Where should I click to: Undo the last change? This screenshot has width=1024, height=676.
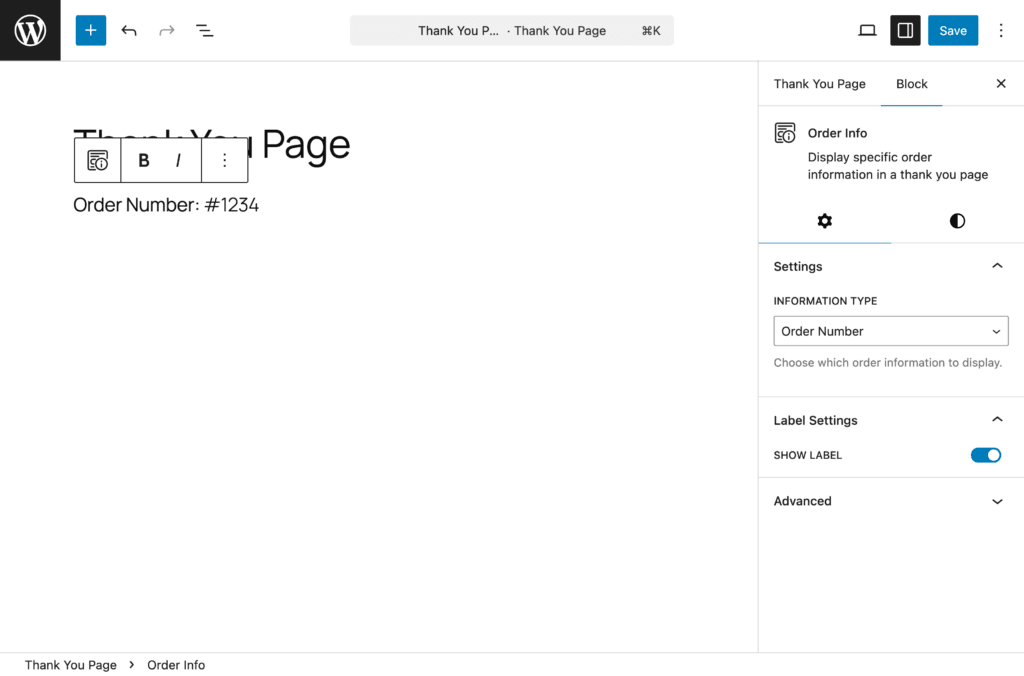tap(129, 30)
